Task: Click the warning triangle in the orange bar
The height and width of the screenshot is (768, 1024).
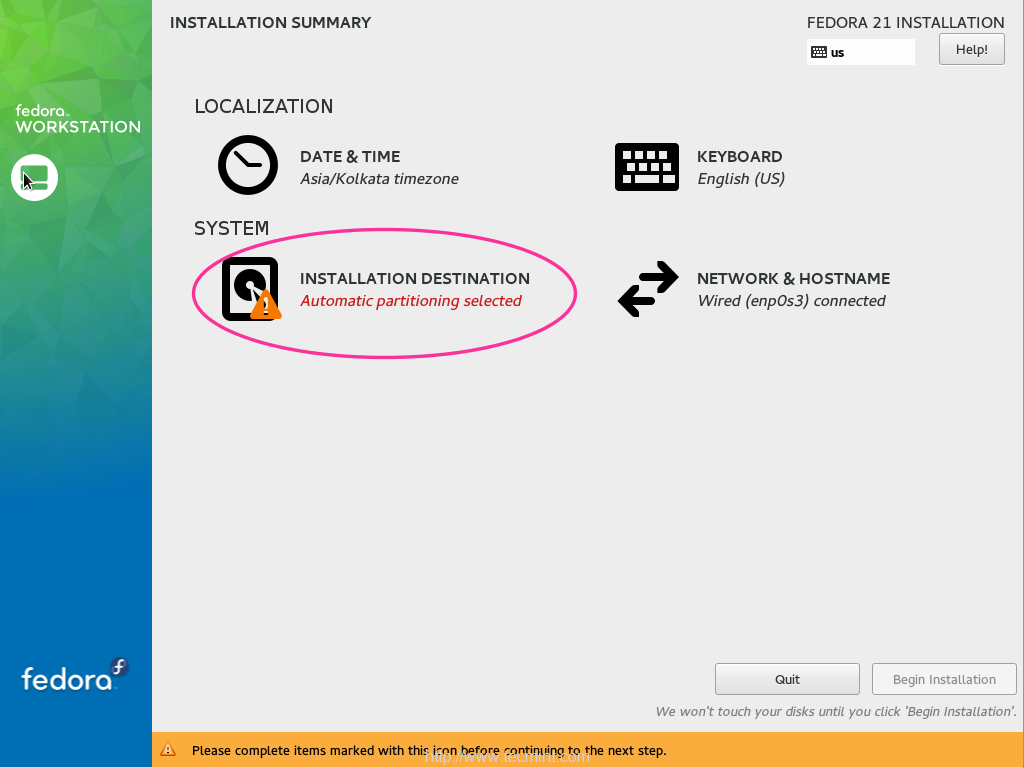Action: click(168, 749)
